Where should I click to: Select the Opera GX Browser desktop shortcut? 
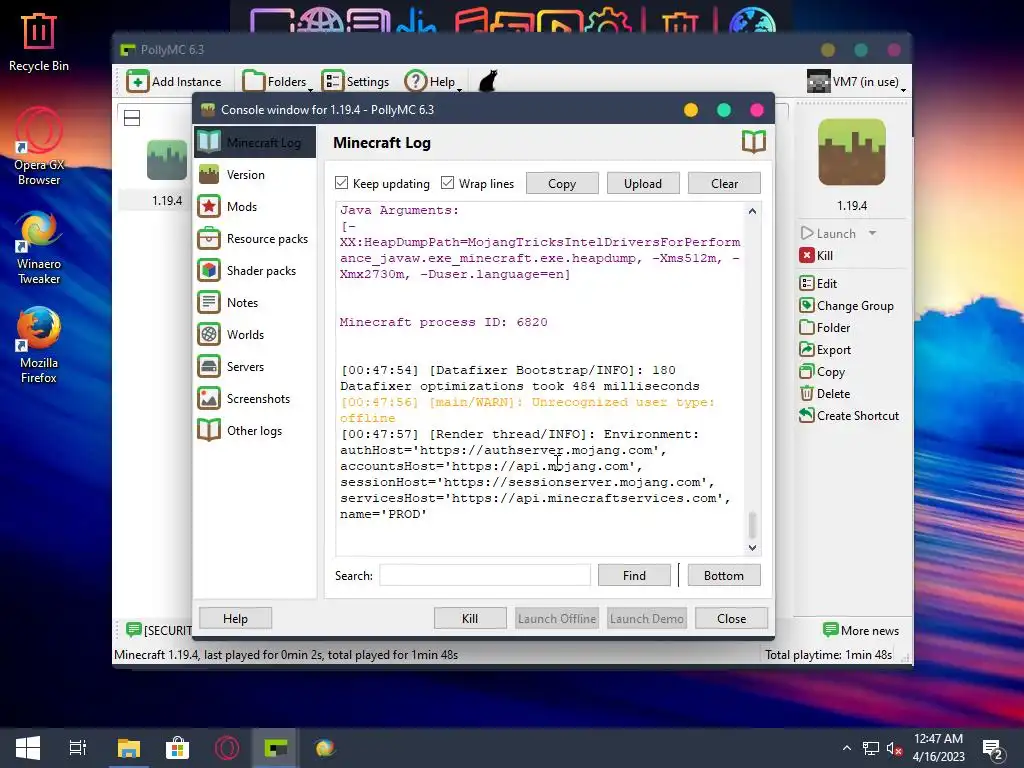pyautogui.click(x=39, y=146)
